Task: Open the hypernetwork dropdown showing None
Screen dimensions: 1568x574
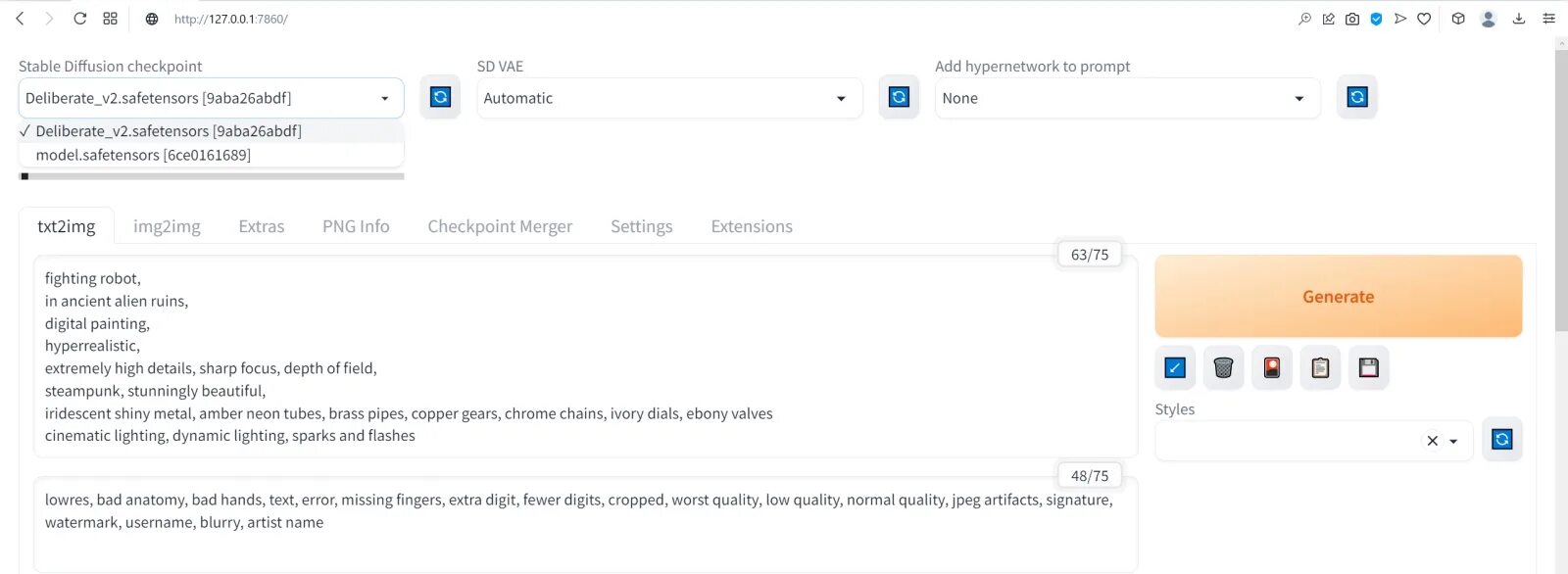Action: [x=1127, y=98]
